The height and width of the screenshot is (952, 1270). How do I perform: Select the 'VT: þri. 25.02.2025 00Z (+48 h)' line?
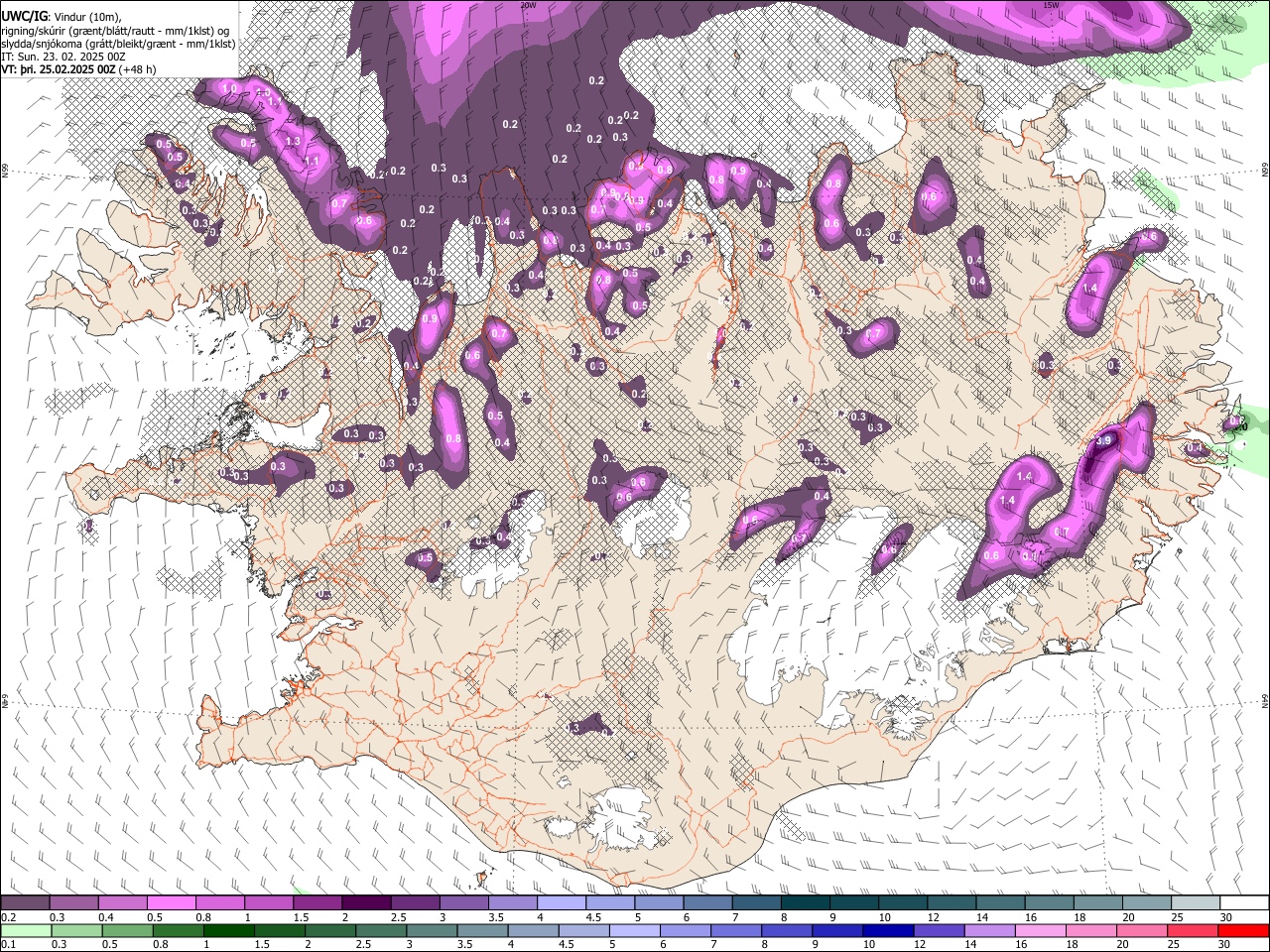78,70
